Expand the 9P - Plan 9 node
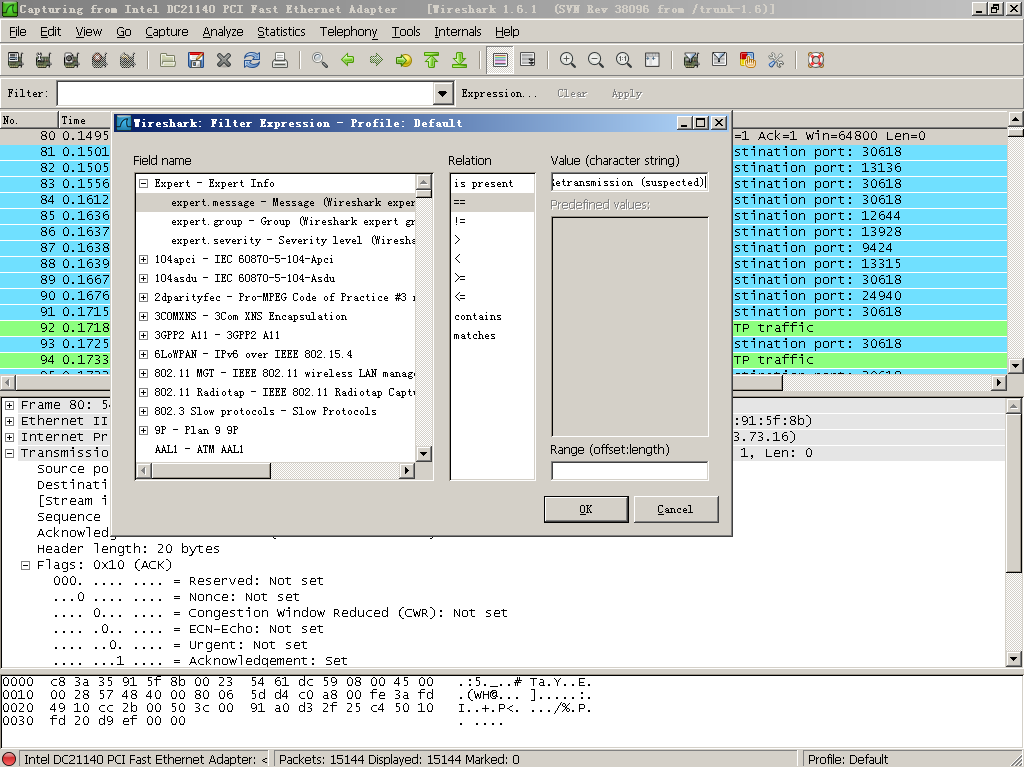 tap(144, 430)
